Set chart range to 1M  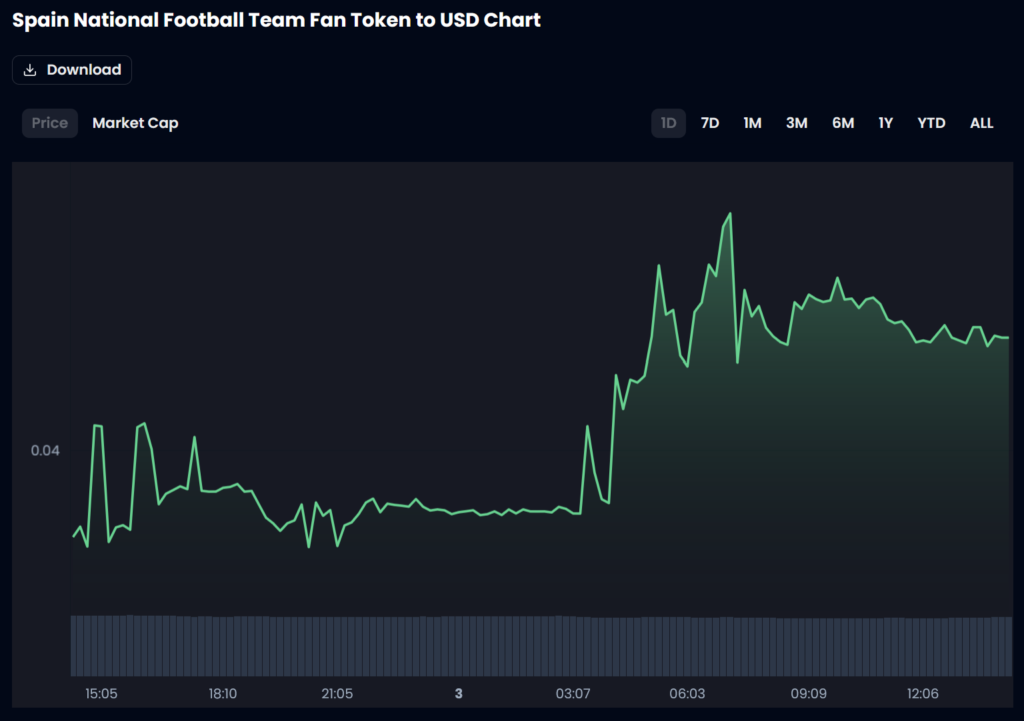tap(752, 123)
